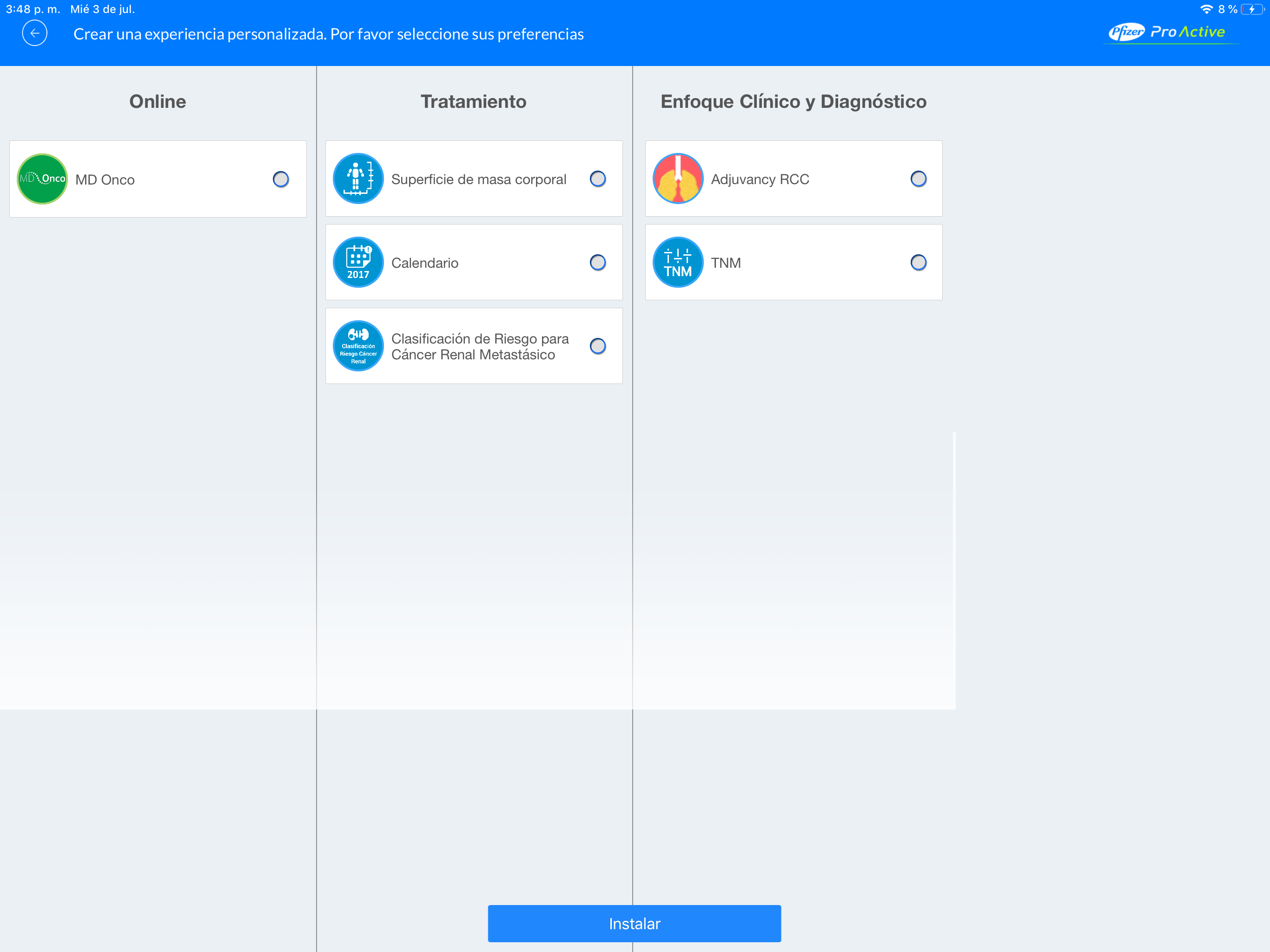Screen dimensions: 1270x952
Task: Tap the 2017 Calendario calendar icon
Action: tap(358, 262)
